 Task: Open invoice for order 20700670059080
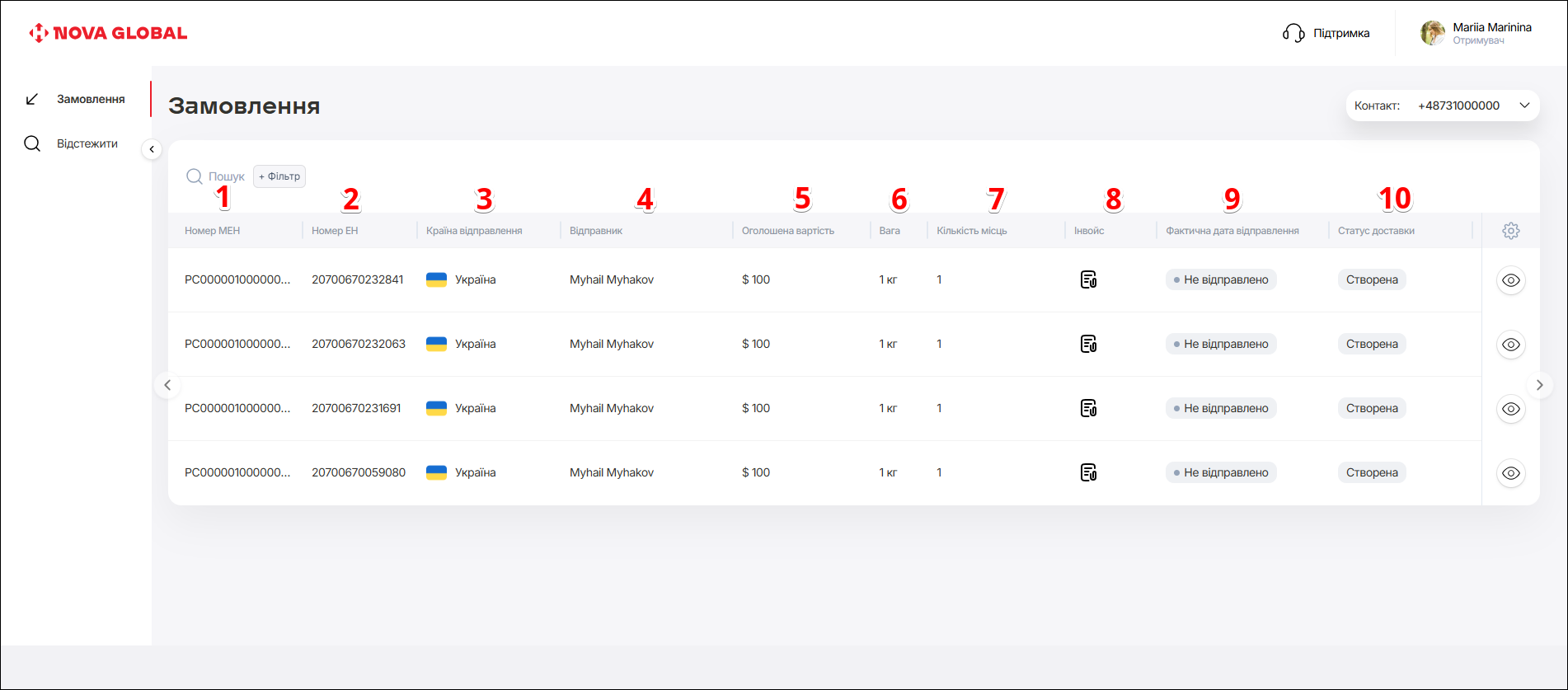[x=1088, y=473]
